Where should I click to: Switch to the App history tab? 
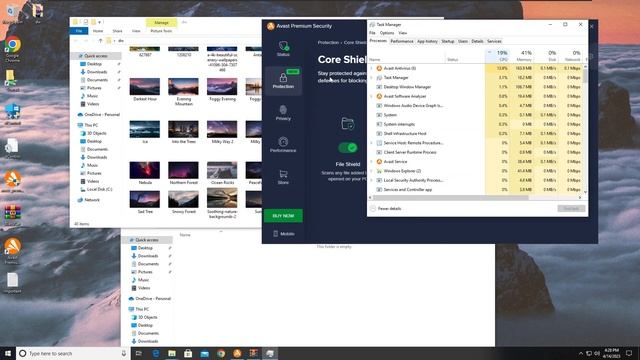tap(427, 41)
